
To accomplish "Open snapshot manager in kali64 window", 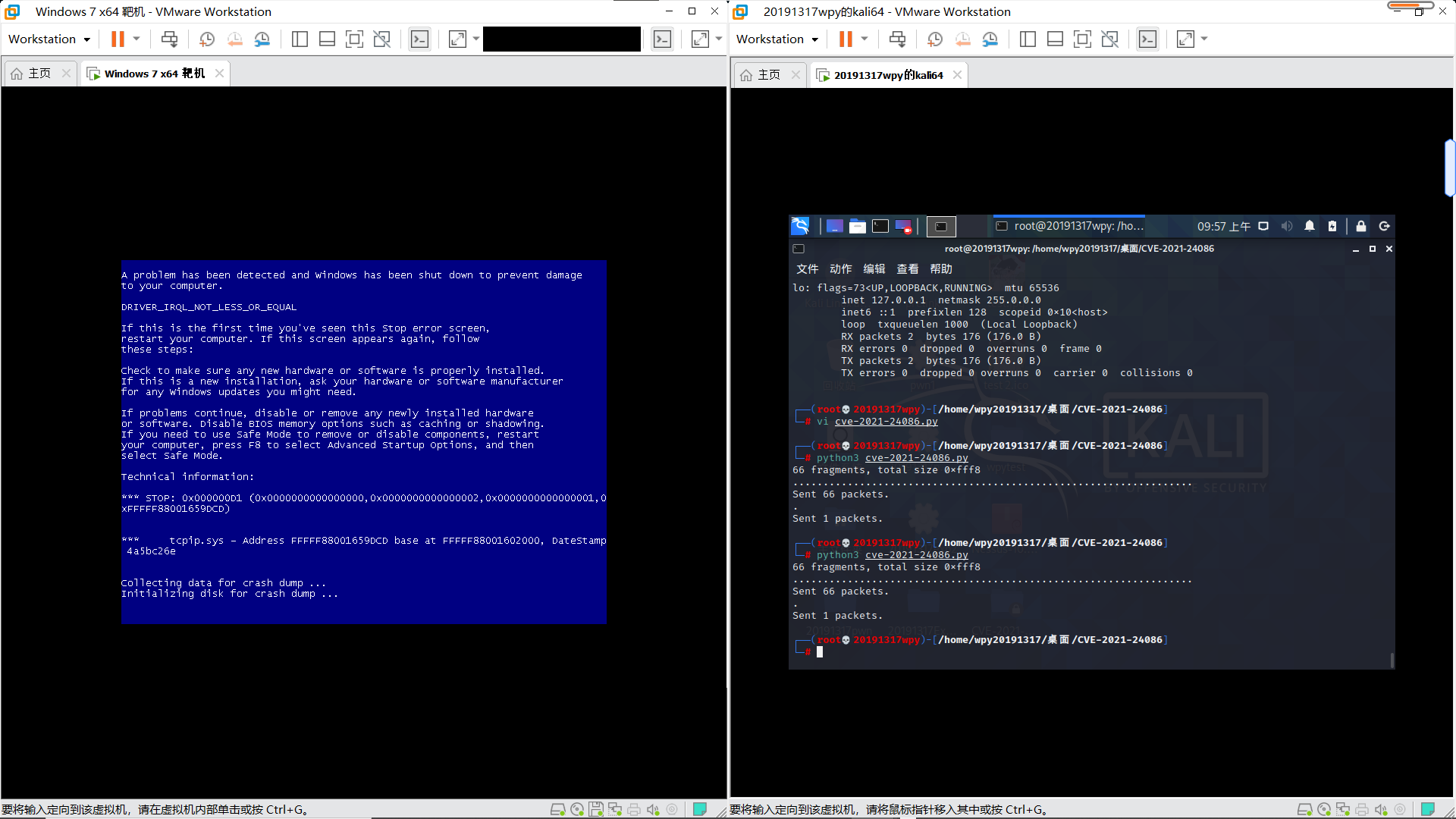I will (x=990, y=39).
